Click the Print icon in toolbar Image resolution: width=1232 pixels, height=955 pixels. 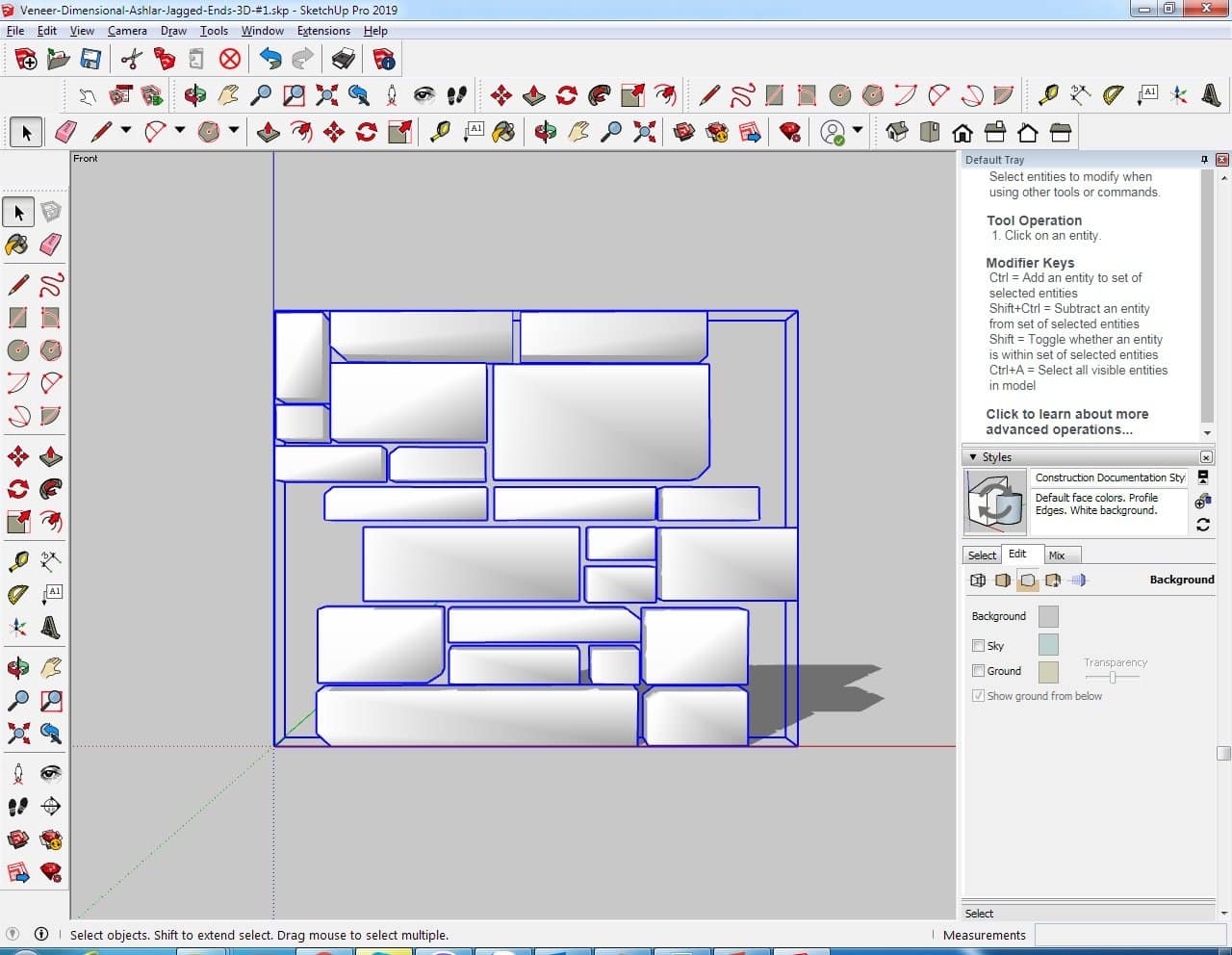click(x=343, y=60)
